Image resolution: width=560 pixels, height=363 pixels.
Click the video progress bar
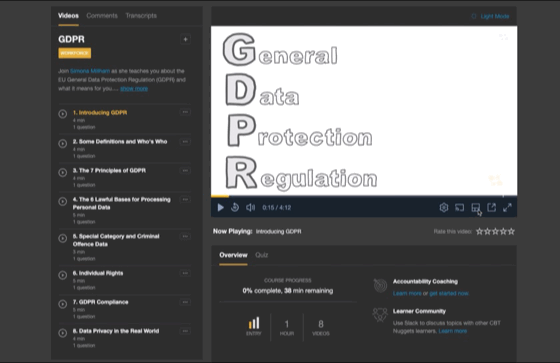pos(364,196)
